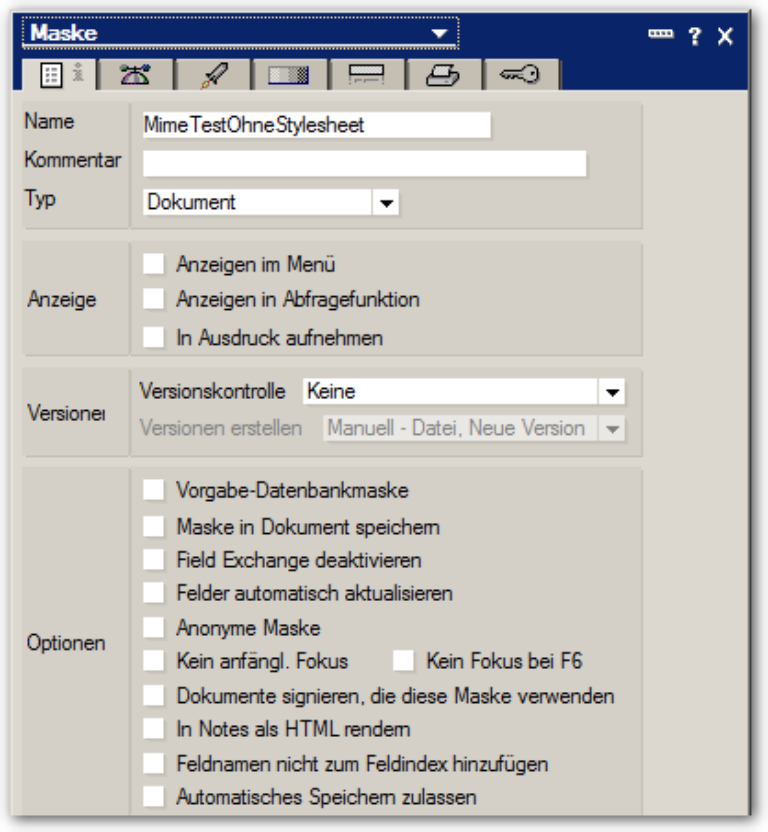Toggle In Ausdruck aufnehmen option
768x832 pixels.
153,337
